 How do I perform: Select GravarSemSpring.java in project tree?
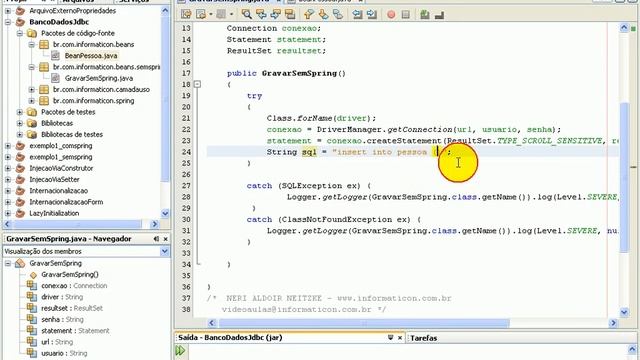tap(99, 78)
